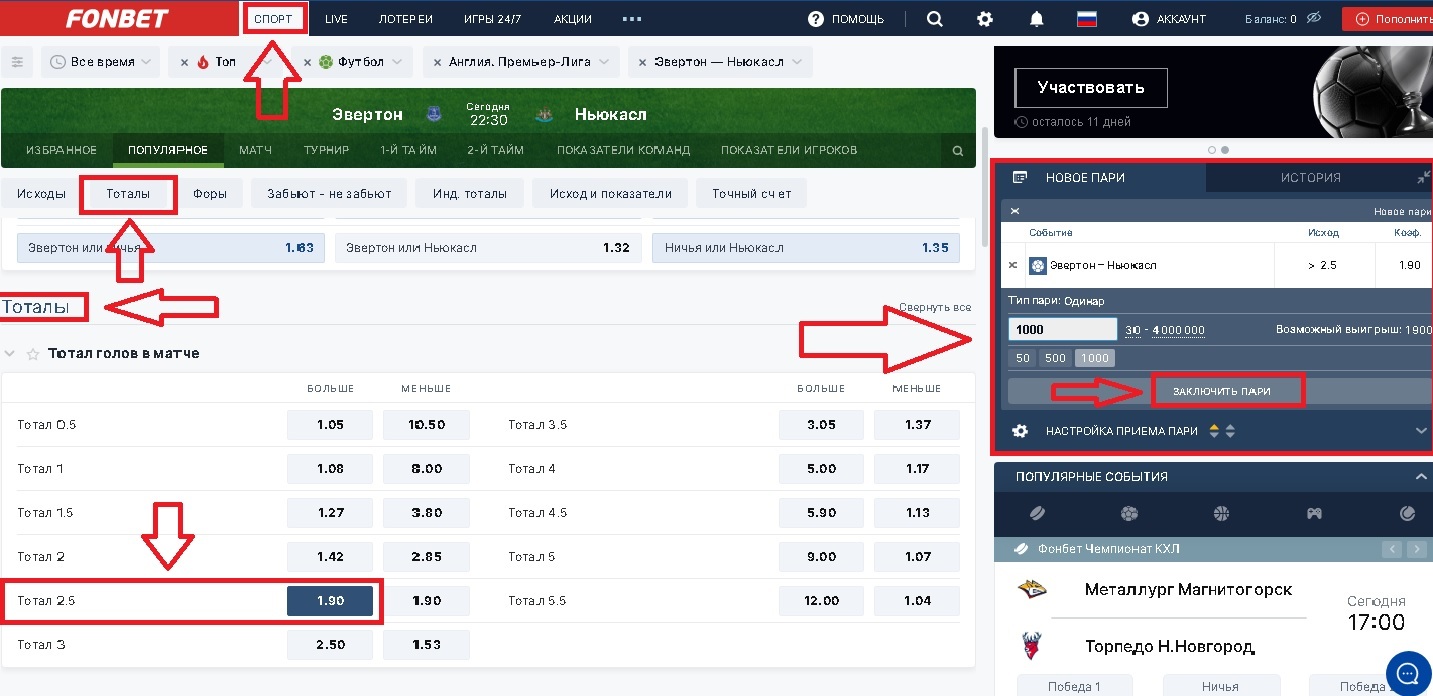Select the esports gamepad icon
Image resolution: width=1433 pixels, height=696 pixels.
[x=1314, y=514]
